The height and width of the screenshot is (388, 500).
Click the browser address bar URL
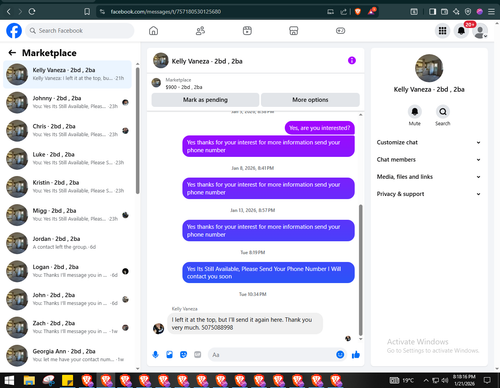click(166, 12)
